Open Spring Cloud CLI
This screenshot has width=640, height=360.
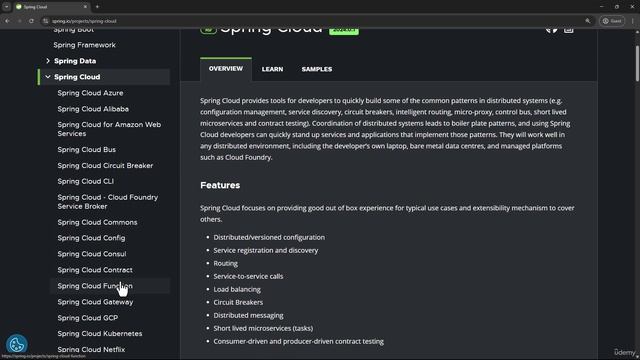(86, 181)
